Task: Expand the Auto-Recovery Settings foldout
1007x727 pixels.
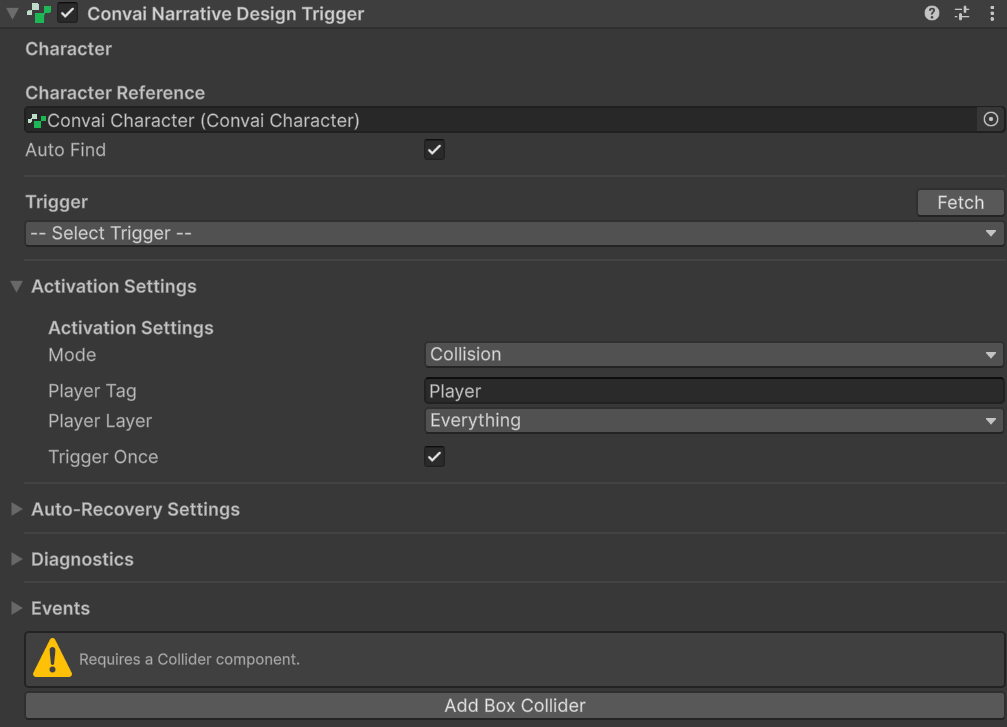Action: click(17, 509)
